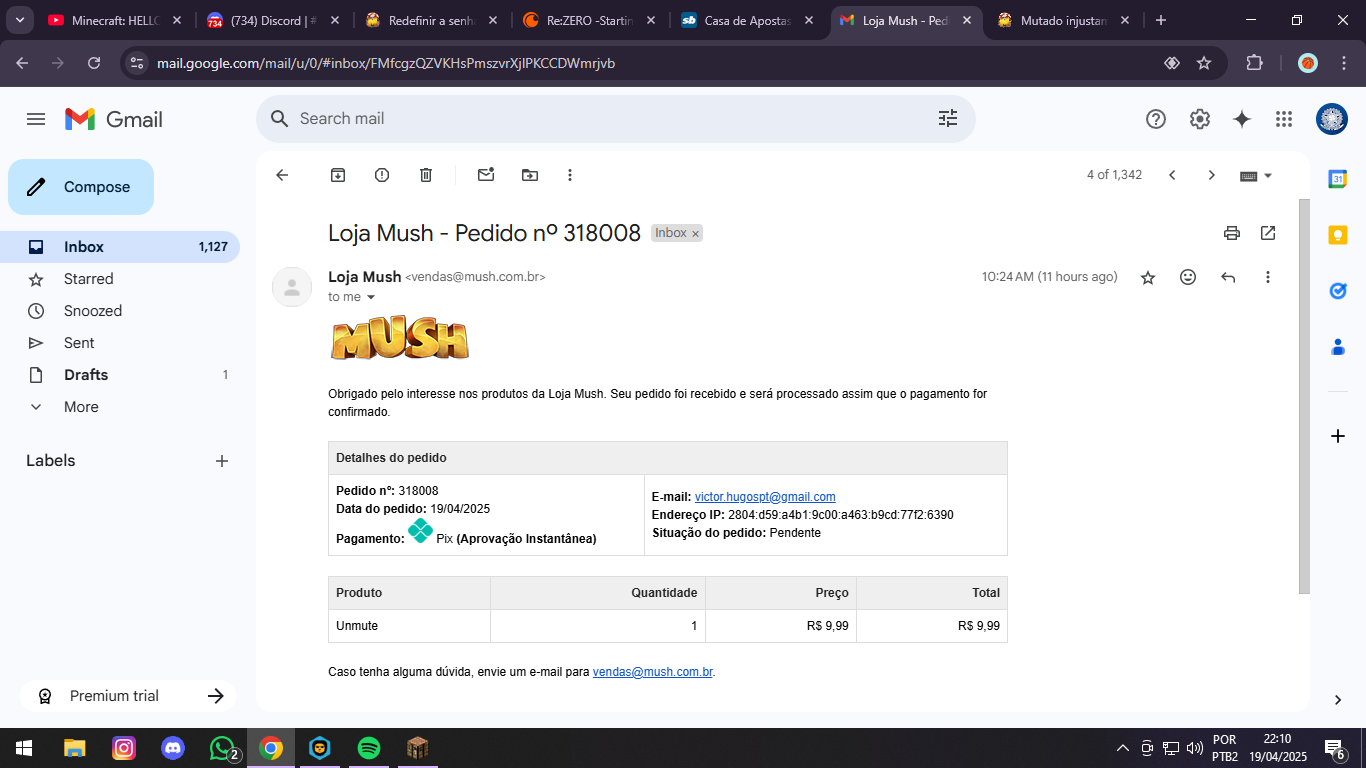
Task: Archive this email
Action: (x=338, y=175)
